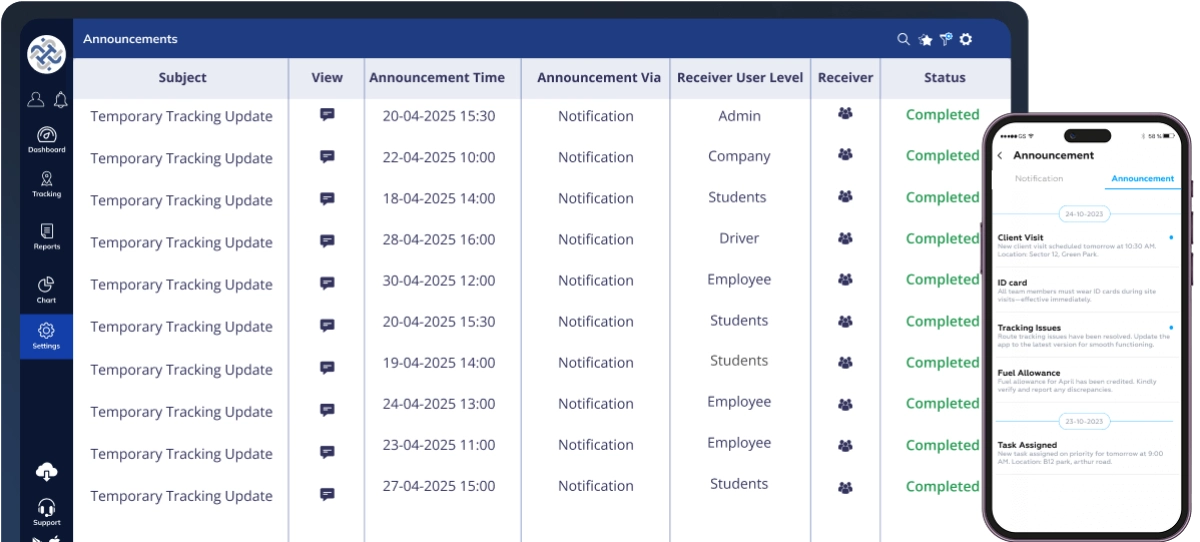Open Dashboard from the sidebar
1200x542 pixels.
click(46, 139)
